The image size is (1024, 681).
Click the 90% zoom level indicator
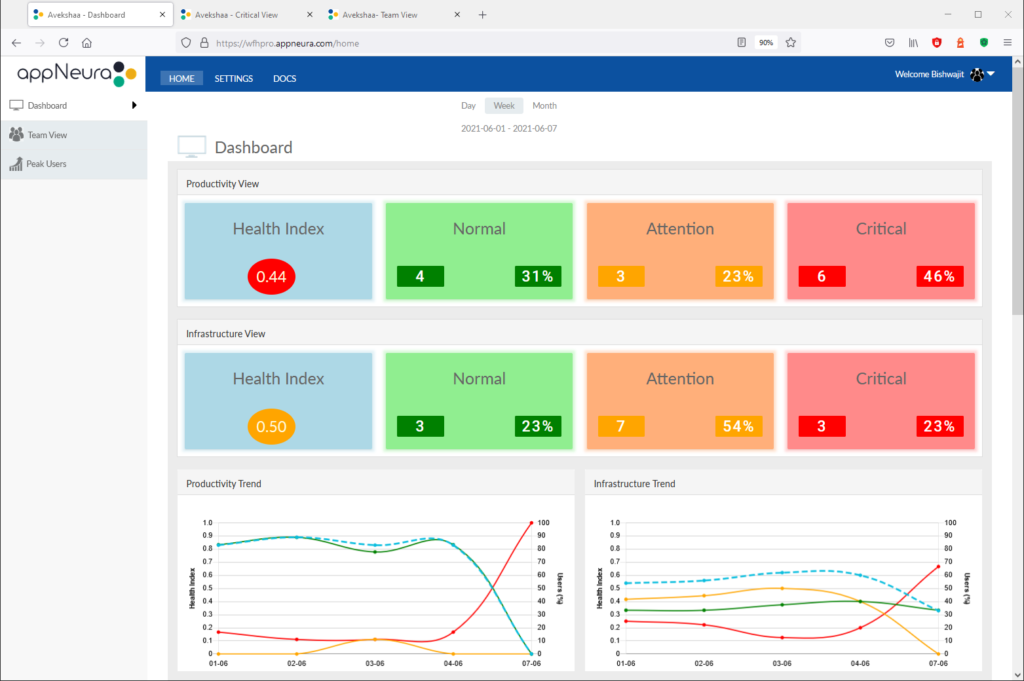pos(765,43)
